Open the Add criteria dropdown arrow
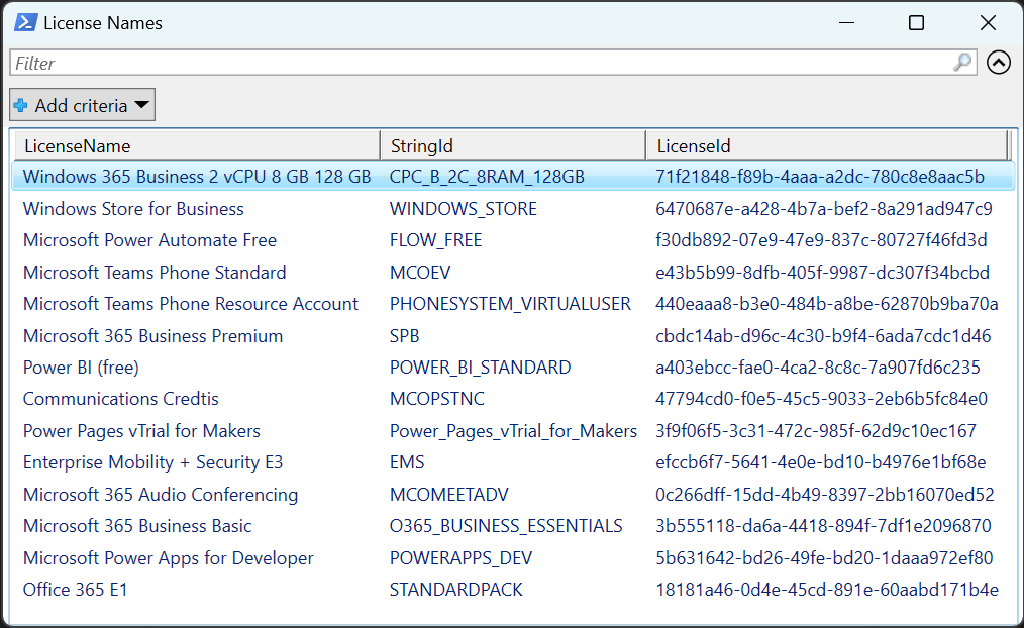This screenshot has width=1024, height=628. (x=142, y=104)
